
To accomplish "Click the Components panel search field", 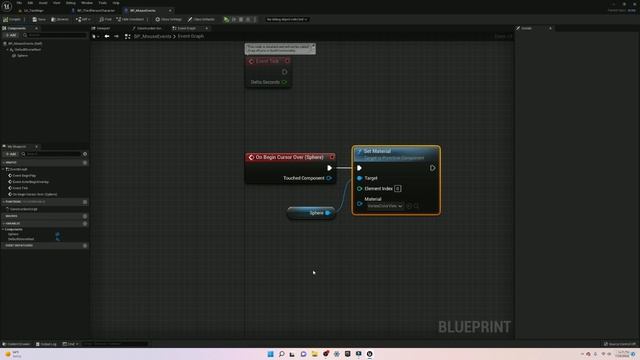I will pos(55,36).
